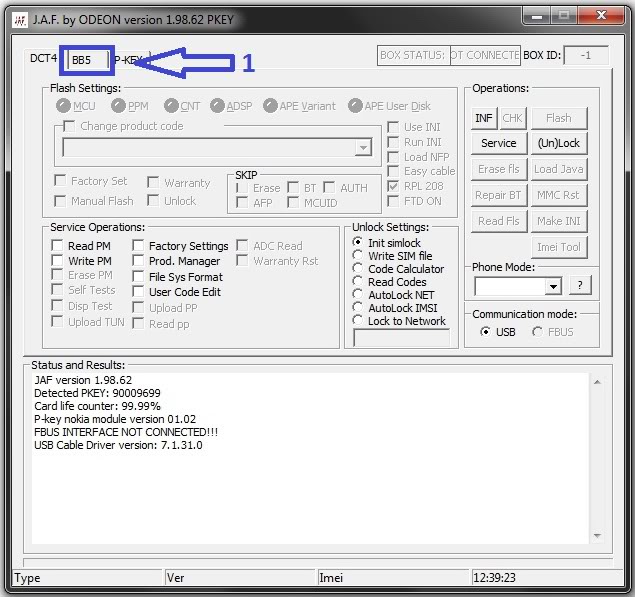Switch to the BB5 tab
The width and height of the screenshot is (635, 597).
[x=87, y=60]
